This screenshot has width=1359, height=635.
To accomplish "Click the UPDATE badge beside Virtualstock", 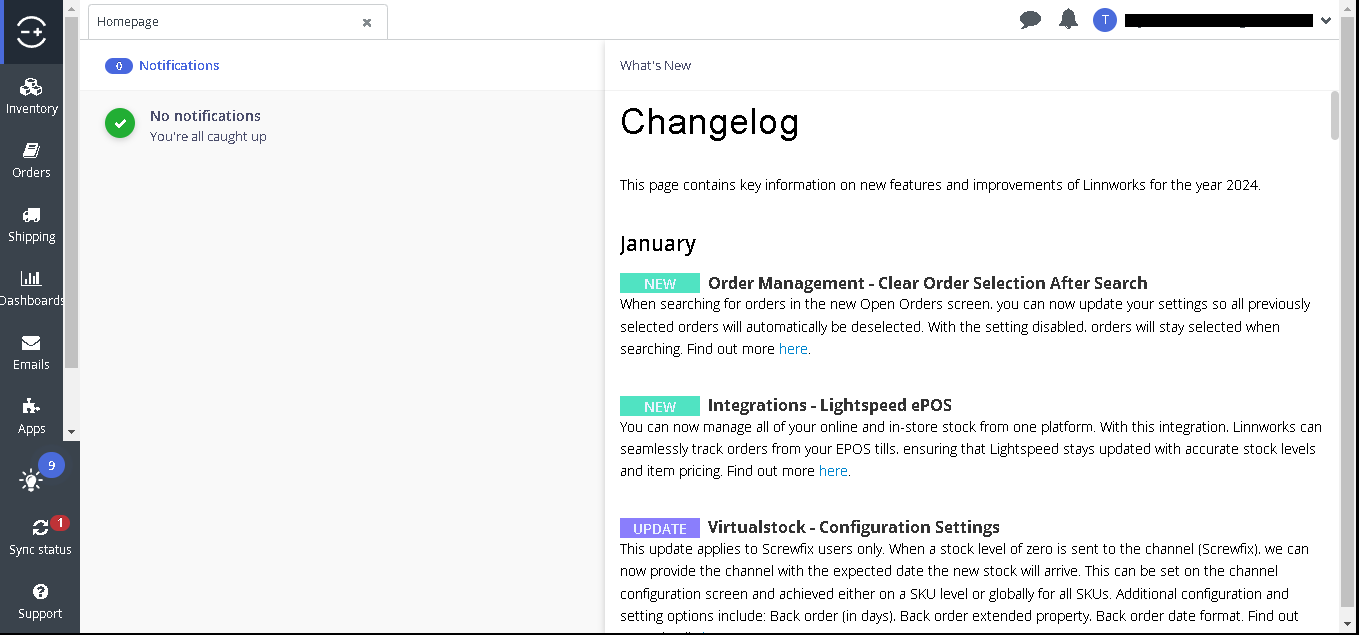I will click(660, 528).
